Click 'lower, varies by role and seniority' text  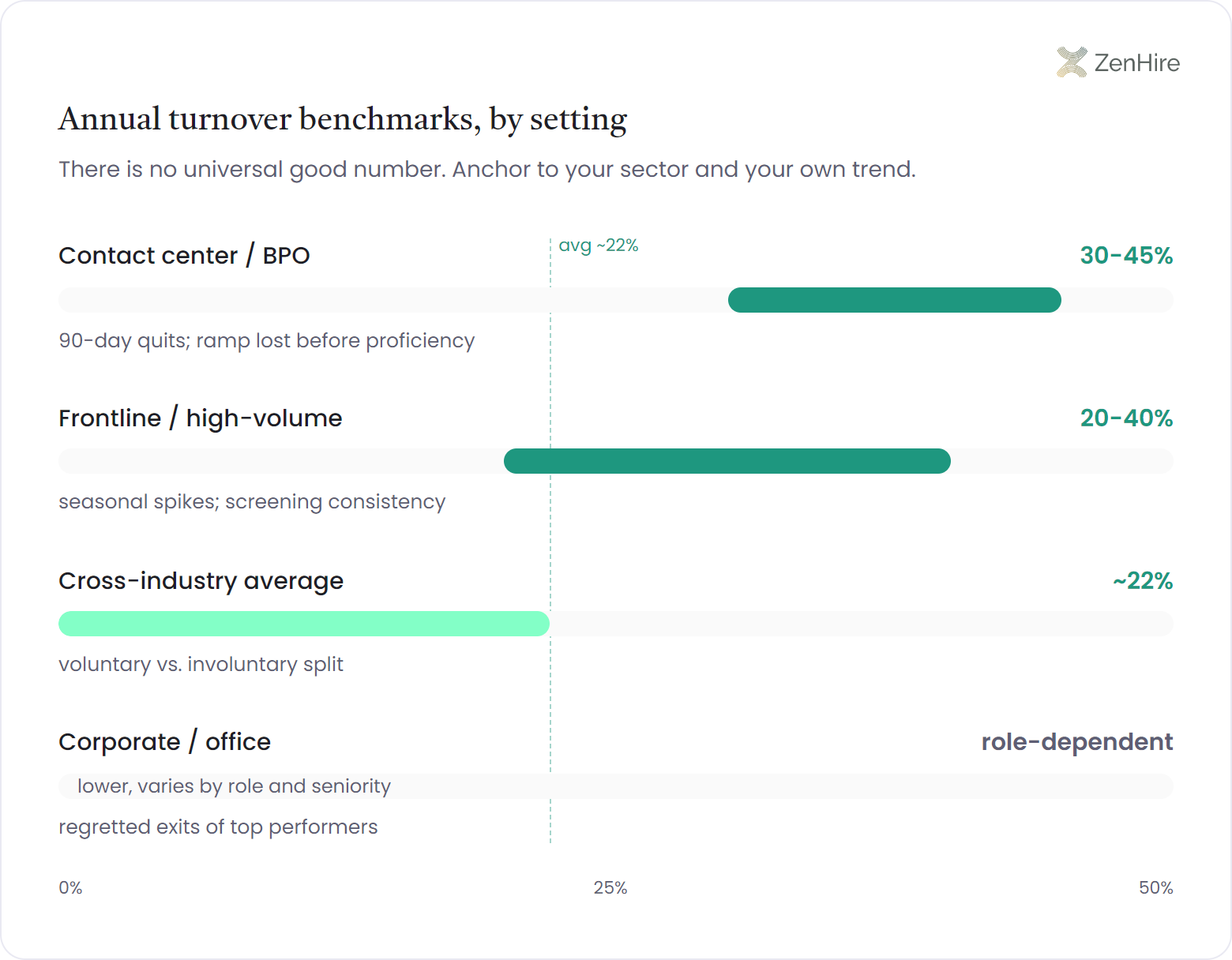click(234, 786)
